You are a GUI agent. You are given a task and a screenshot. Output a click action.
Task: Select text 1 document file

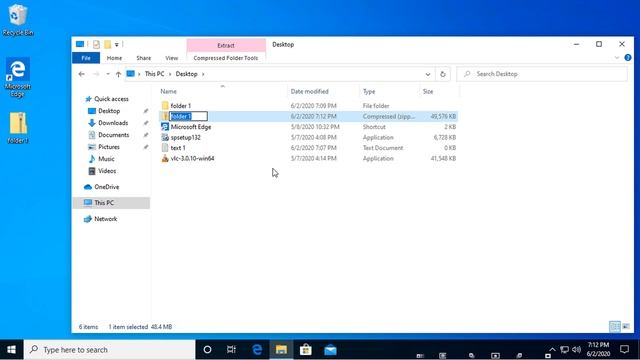coord(308,148)
